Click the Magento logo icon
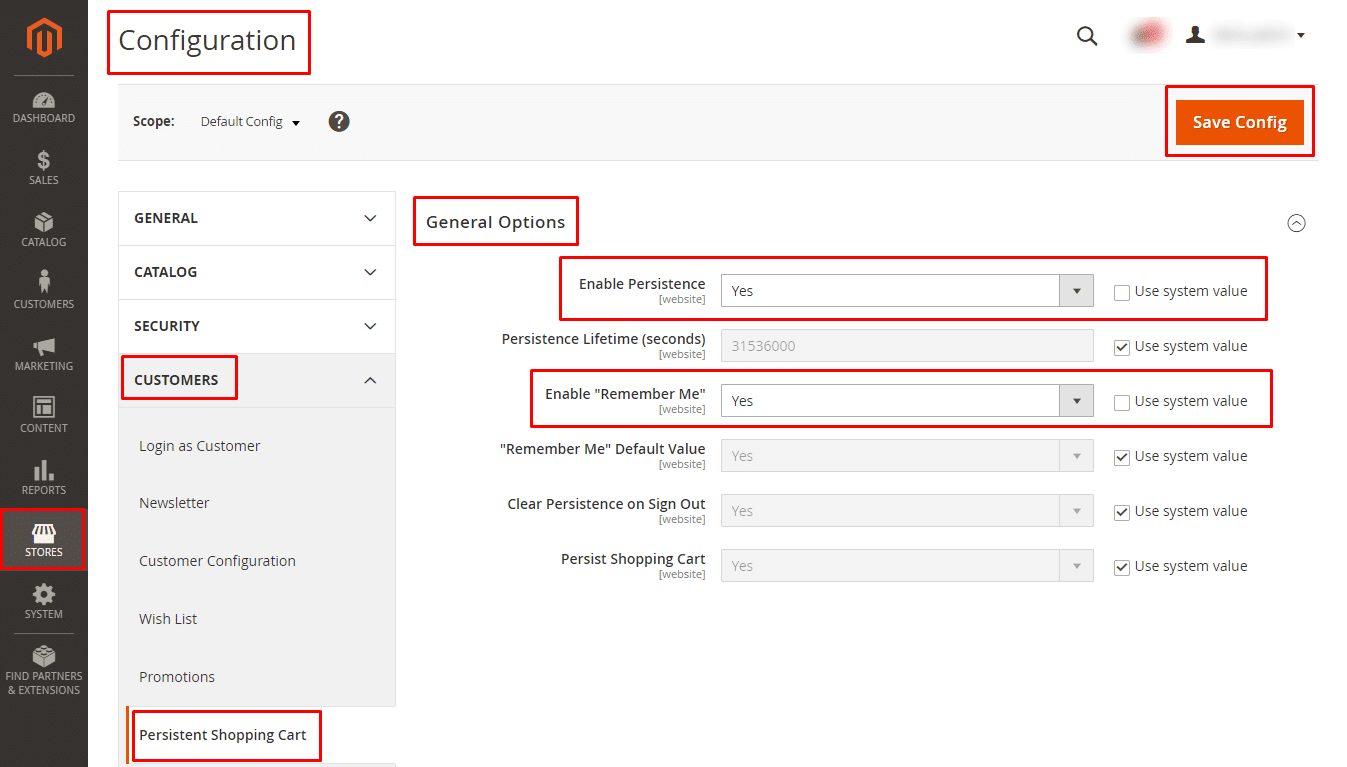The image size is (1347, 767). [44, 38]
